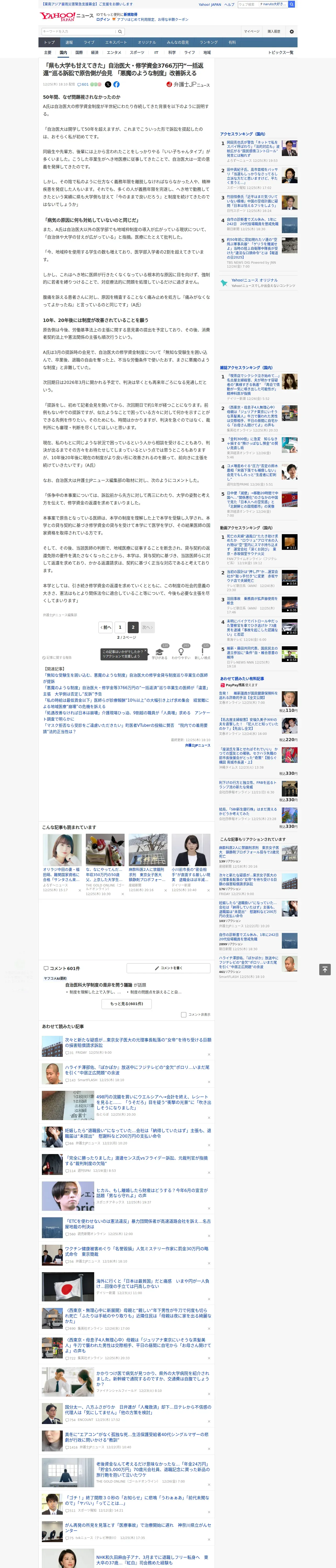Dismiss オリラジ中田 recommended article card
336x1568 pixels.
(79, 891)
